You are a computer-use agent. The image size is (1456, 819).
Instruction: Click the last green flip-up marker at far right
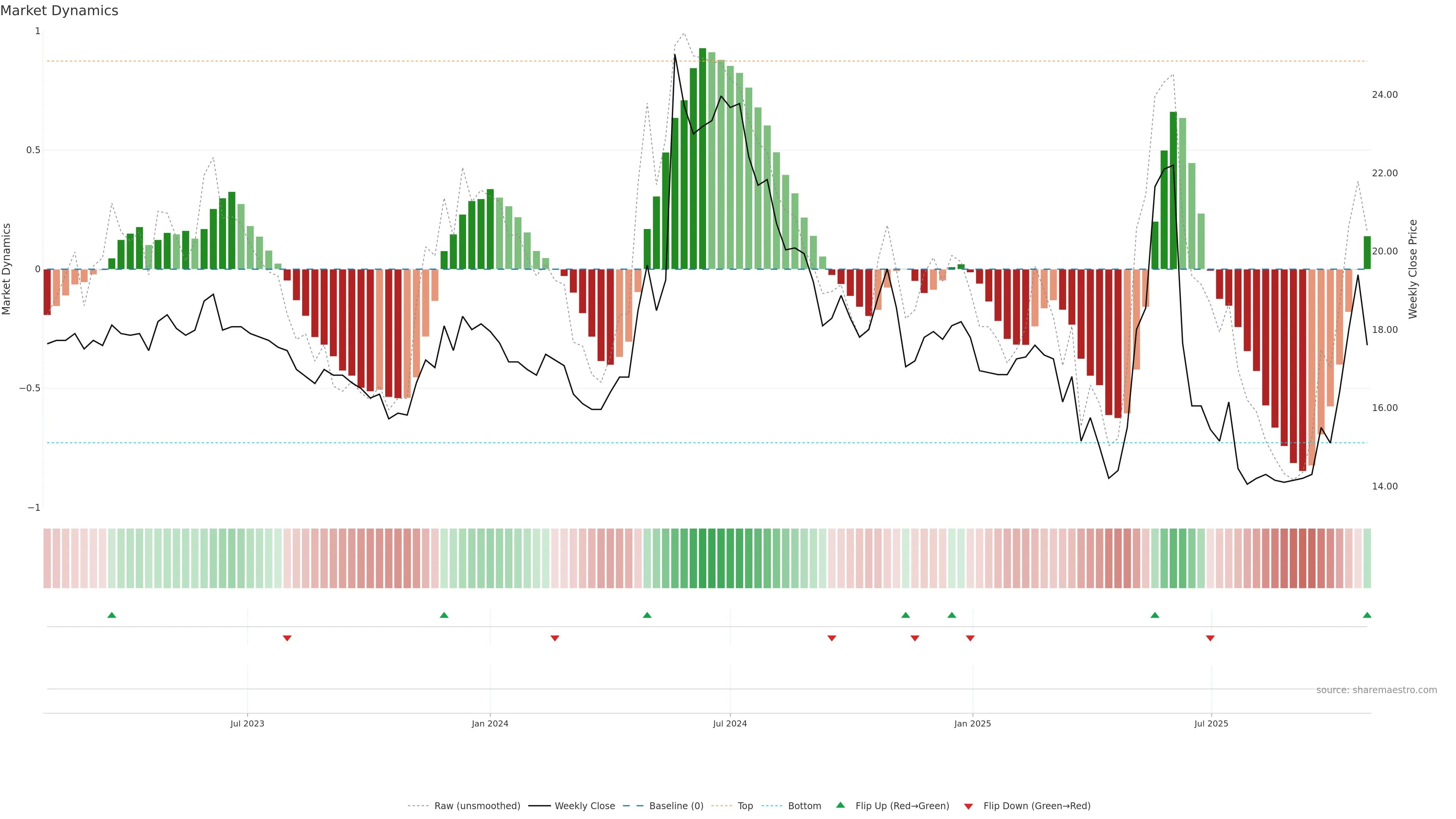pyautogui.click(x=1367, y=615)
